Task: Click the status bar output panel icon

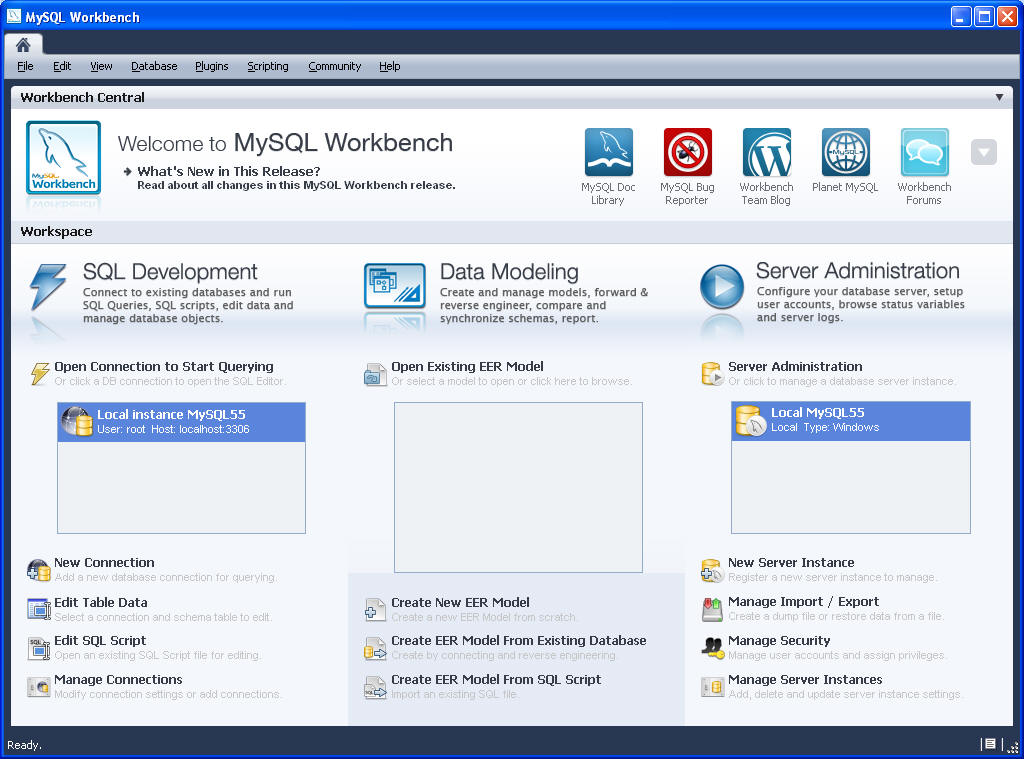Action: click(x=990, y=744)
